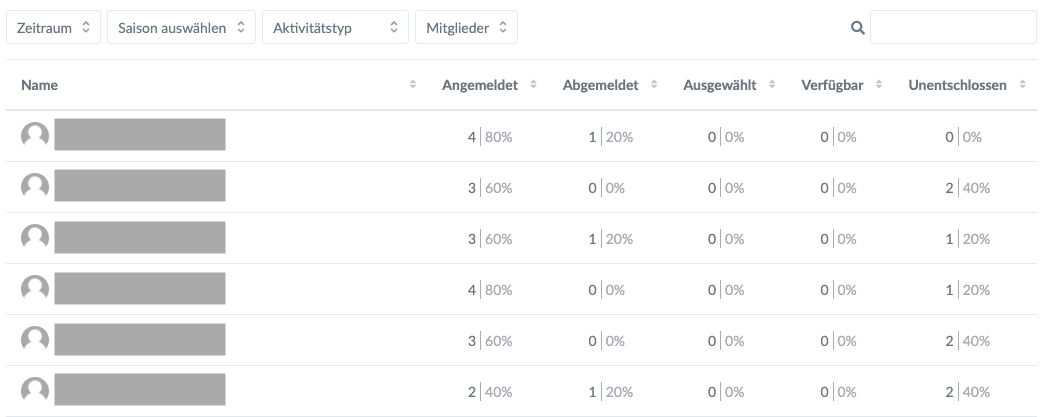Expand the Saison auswählen dropdown

pos(181,28)
